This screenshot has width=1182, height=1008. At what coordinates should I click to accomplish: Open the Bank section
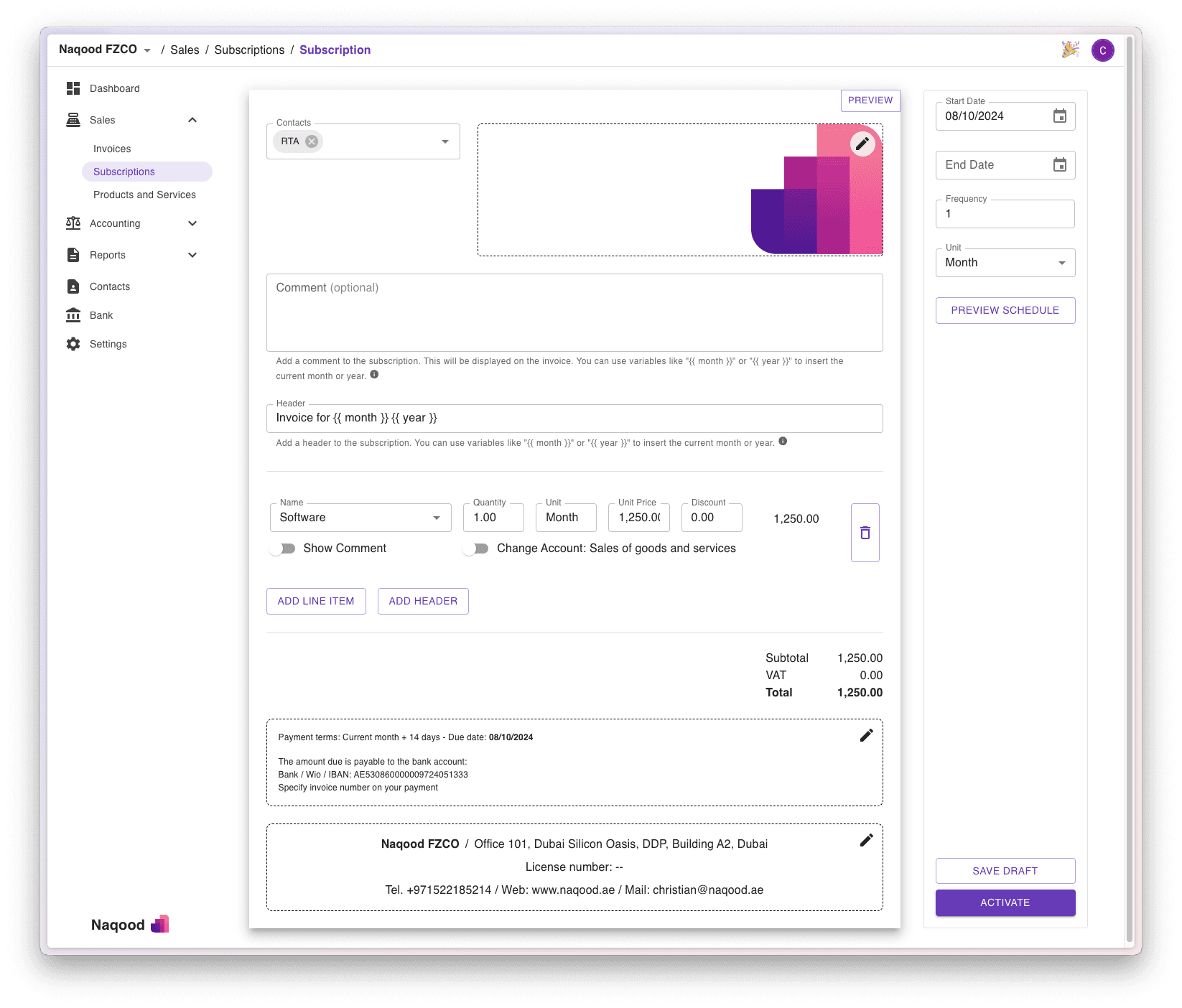pyautogui.click(x=101, y=315)
